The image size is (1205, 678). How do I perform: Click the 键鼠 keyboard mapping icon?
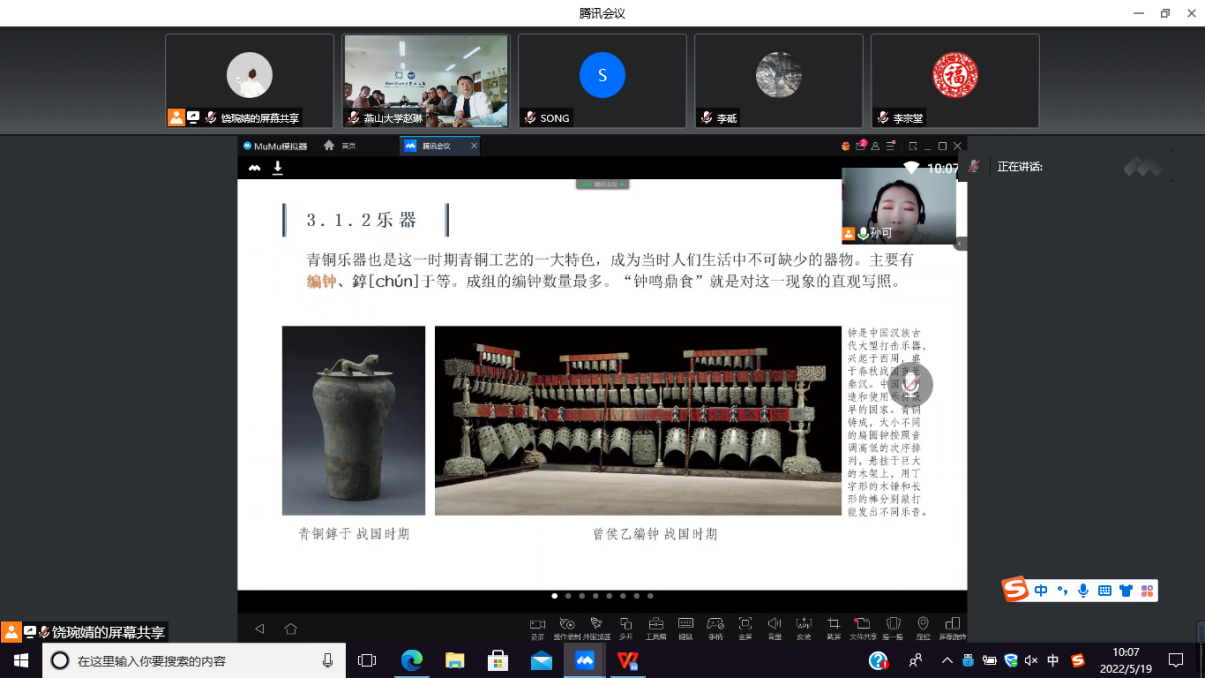[685, 627]
